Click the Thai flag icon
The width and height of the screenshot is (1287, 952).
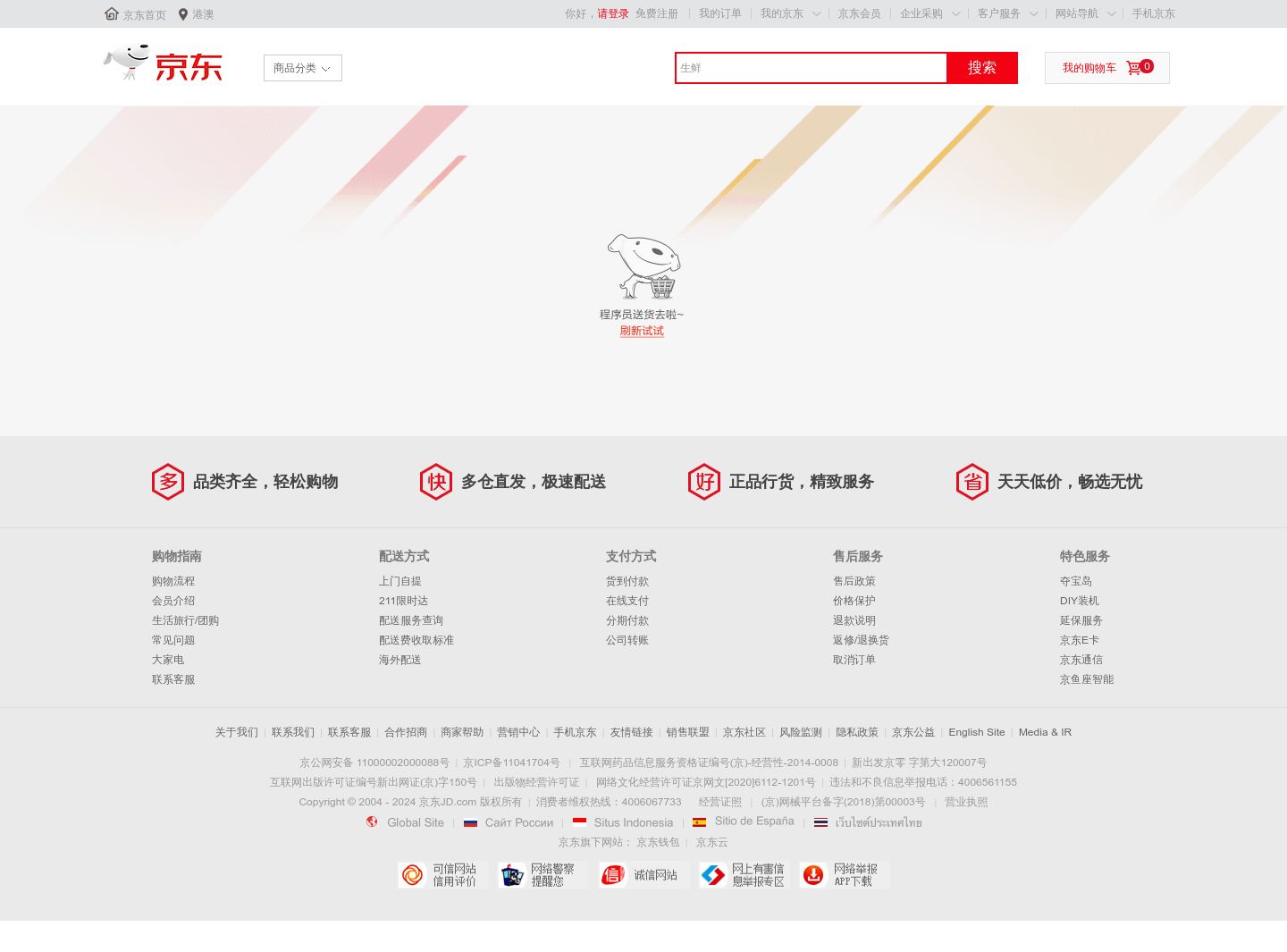pyautogui.click(x=820, y=822)
